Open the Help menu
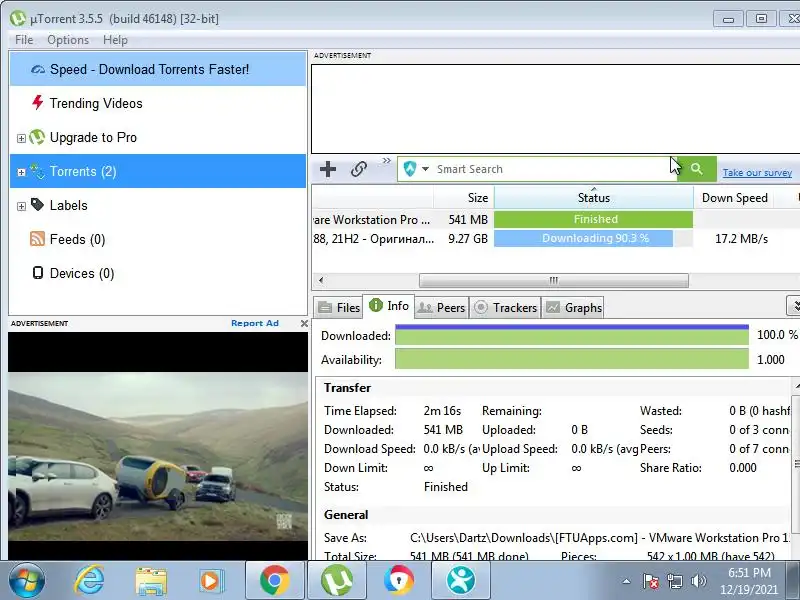The image size is (800, 600). click(115, 40)
